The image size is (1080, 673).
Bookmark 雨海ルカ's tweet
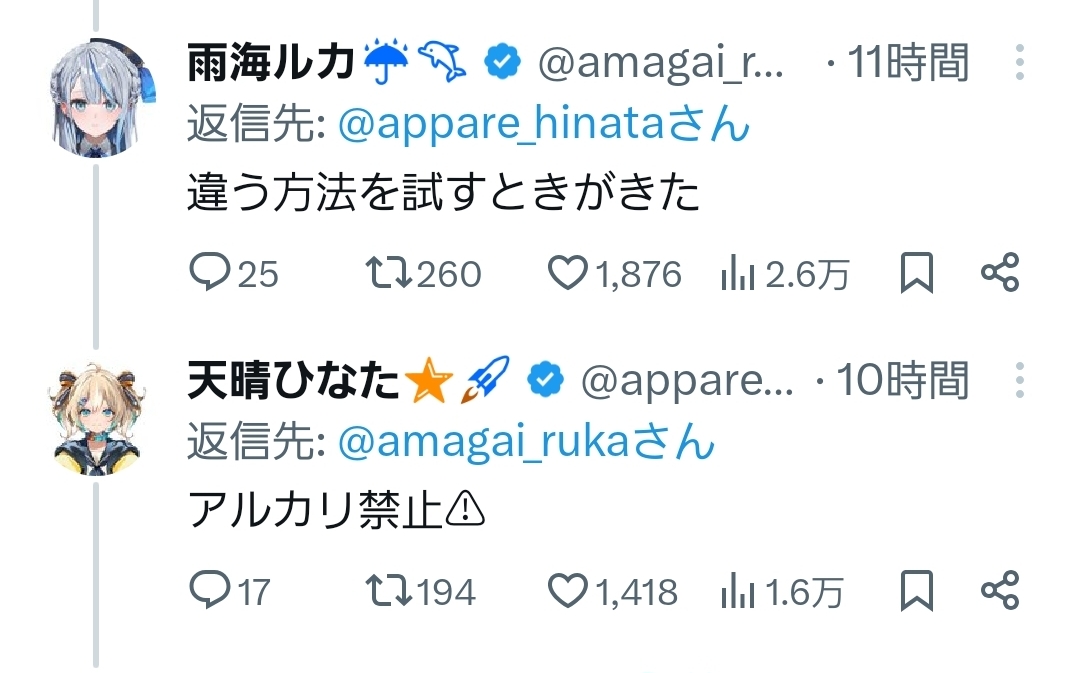coord(916,273)
